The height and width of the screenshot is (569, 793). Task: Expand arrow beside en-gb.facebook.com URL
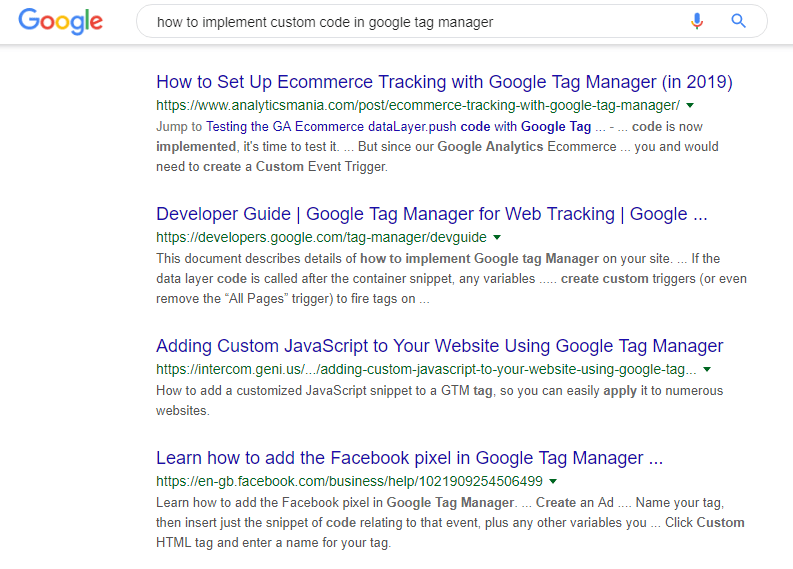553,481
